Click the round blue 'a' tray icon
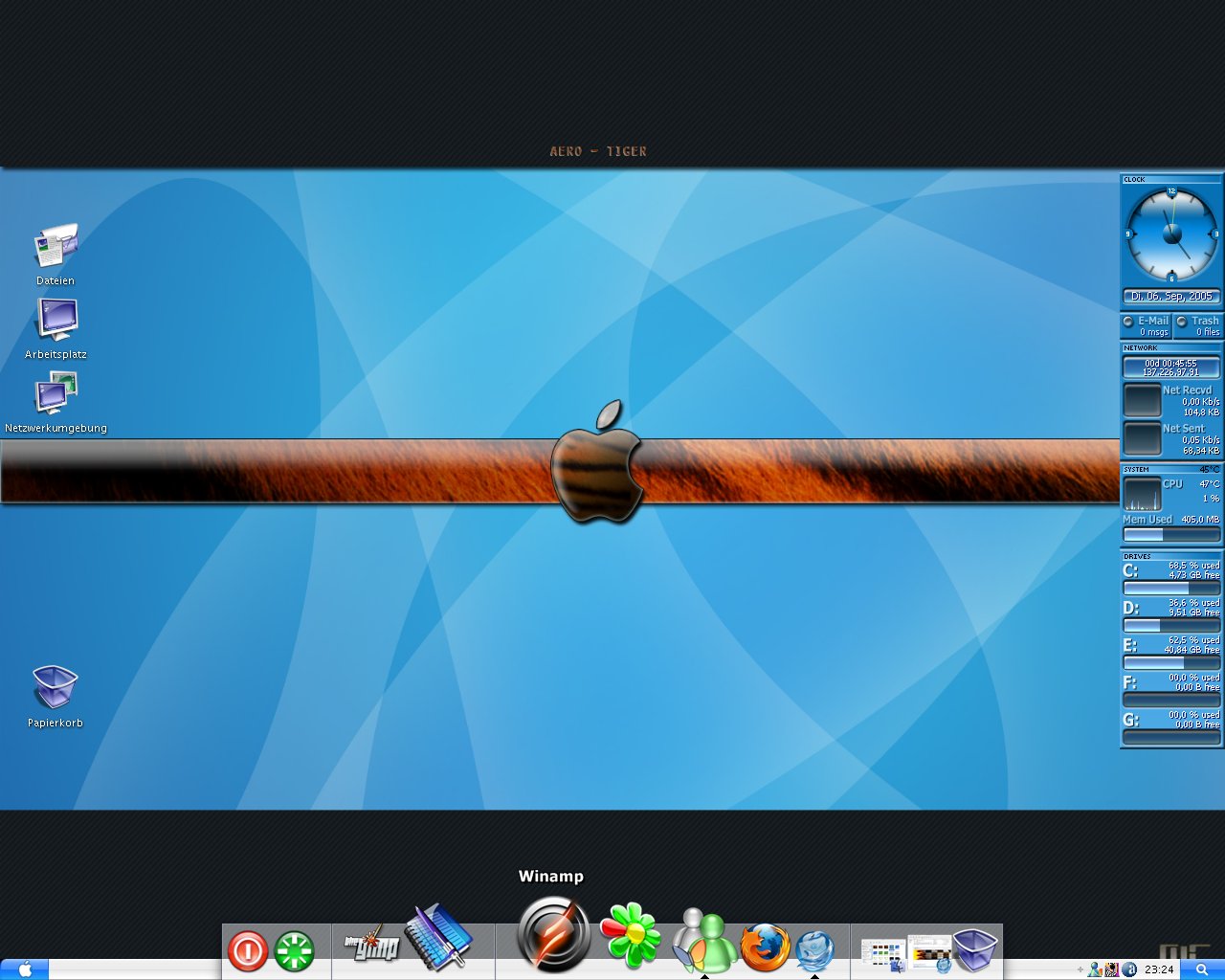Screen dimensions: 1225x980 point(1129,969)
